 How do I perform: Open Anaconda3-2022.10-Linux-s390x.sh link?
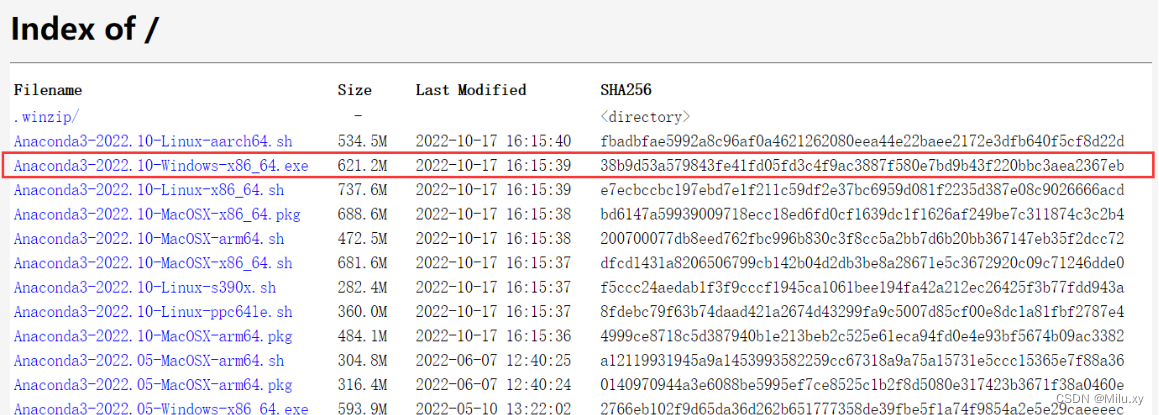pyautogui.click(x=145, y=288)
